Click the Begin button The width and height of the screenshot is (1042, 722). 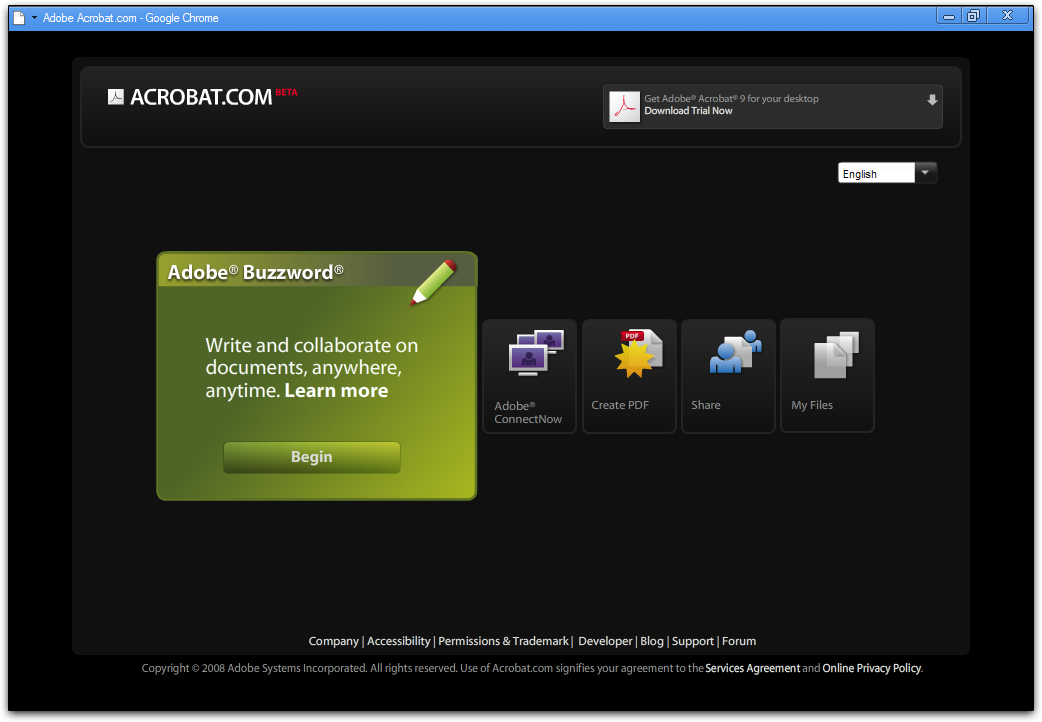tap(312, 457)
